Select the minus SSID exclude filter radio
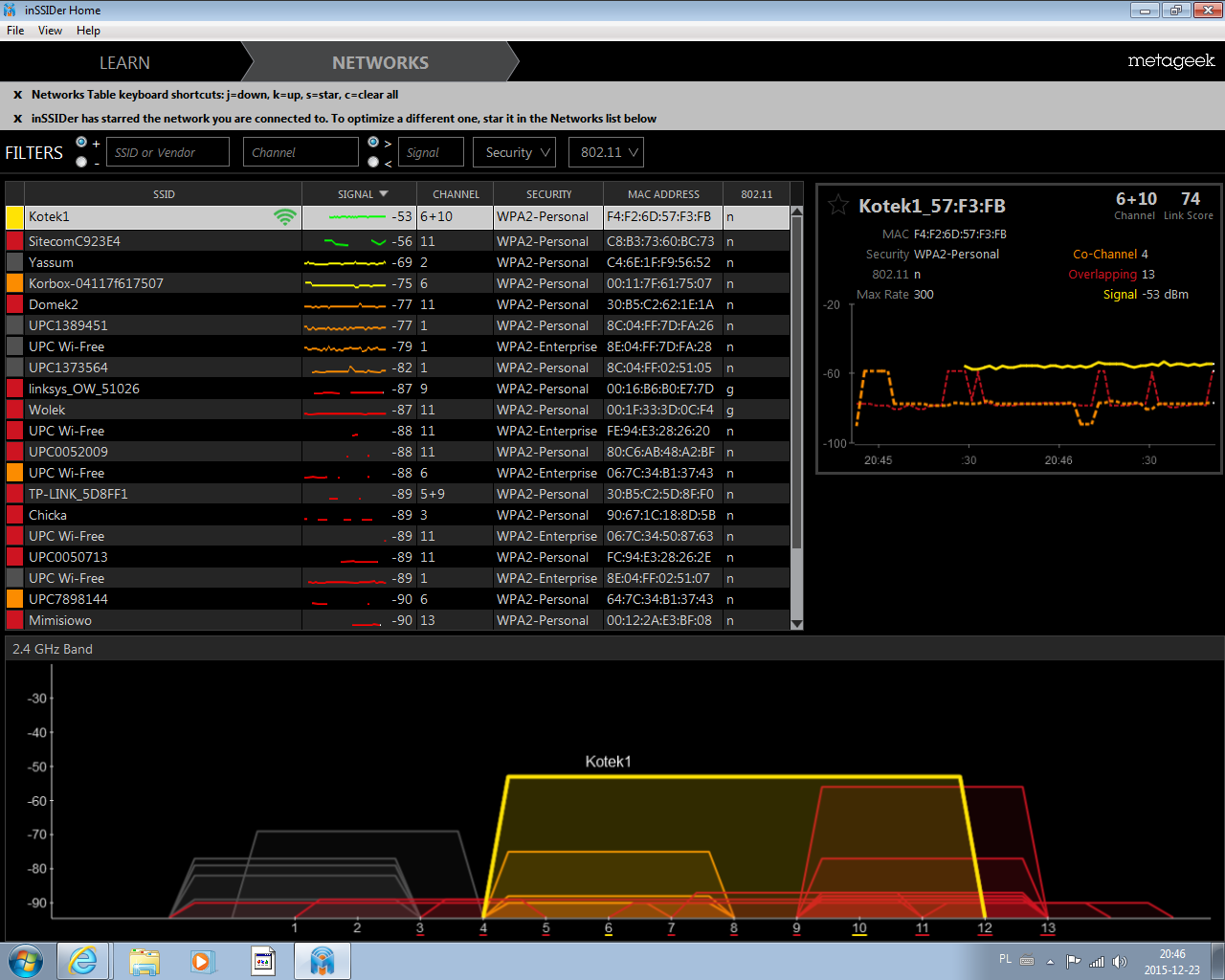1225x980 pixels. (81, 162)
